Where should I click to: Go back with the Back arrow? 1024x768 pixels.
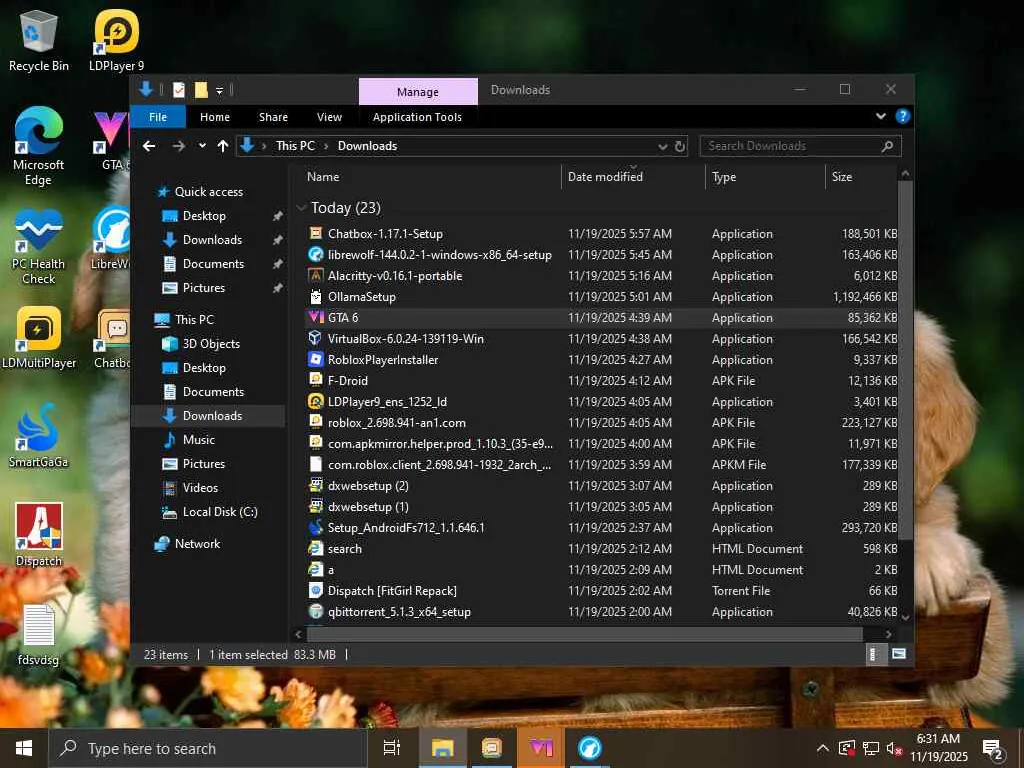tap(149, 146)
